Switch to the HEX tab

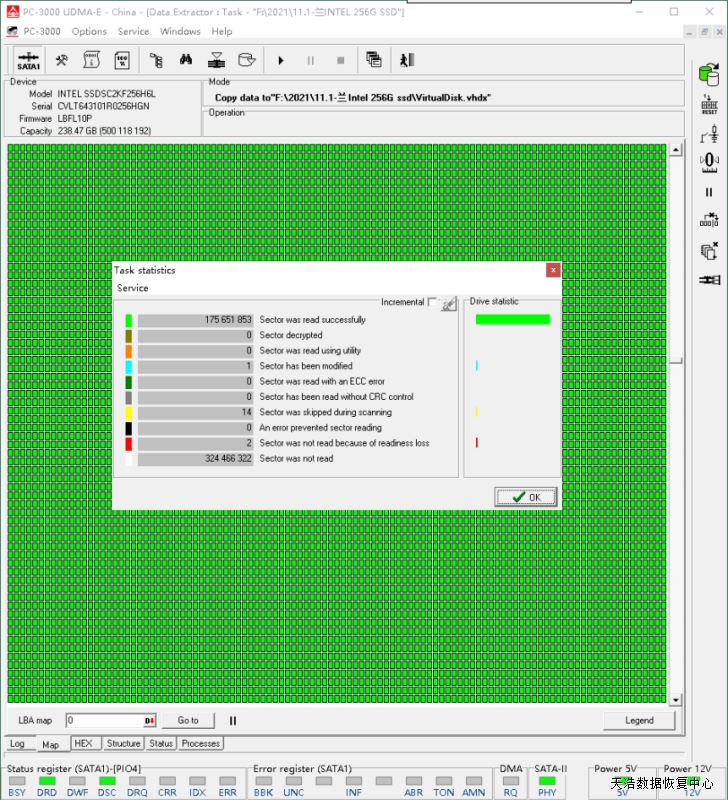point(84,744)
